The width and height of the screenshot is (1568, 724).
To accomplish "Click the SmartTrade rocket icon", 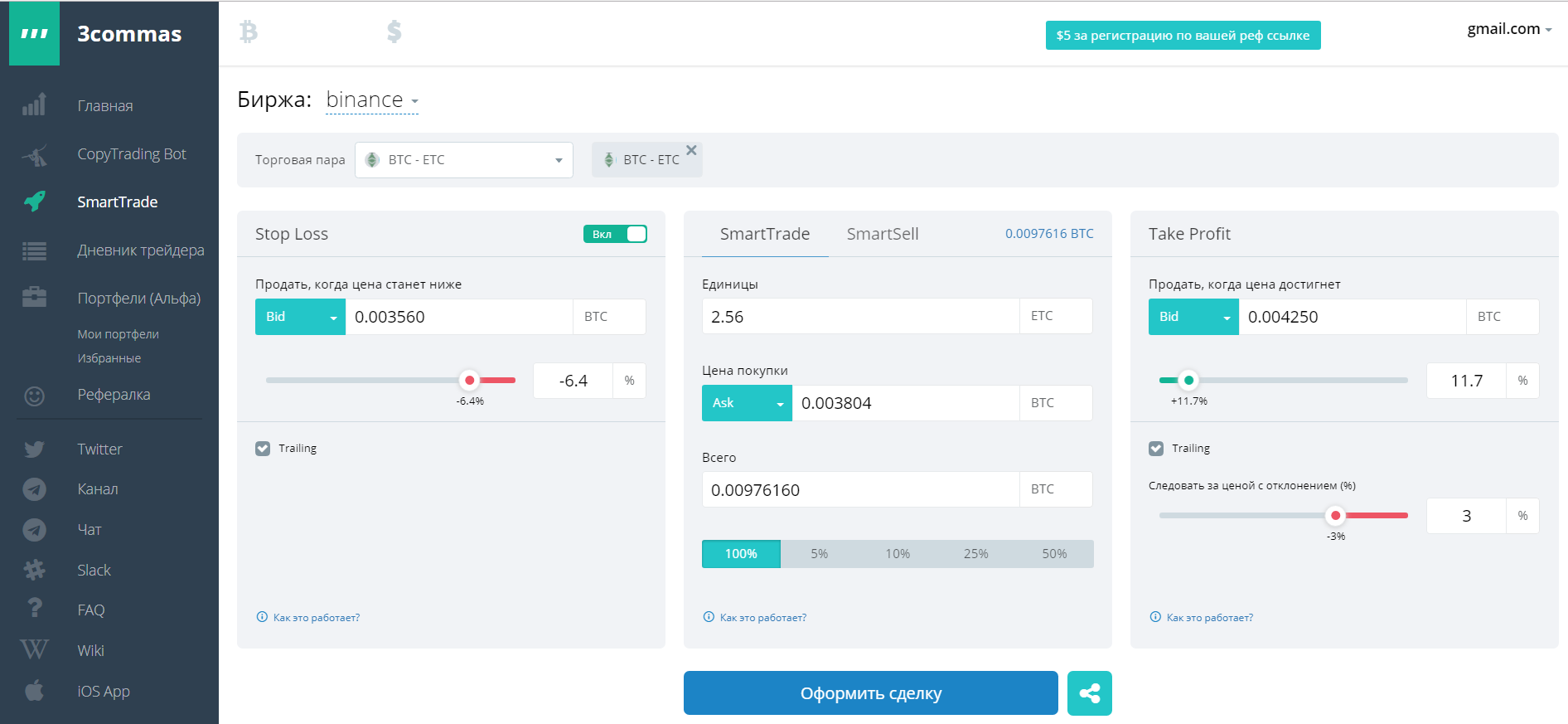I will coord(34,202).
